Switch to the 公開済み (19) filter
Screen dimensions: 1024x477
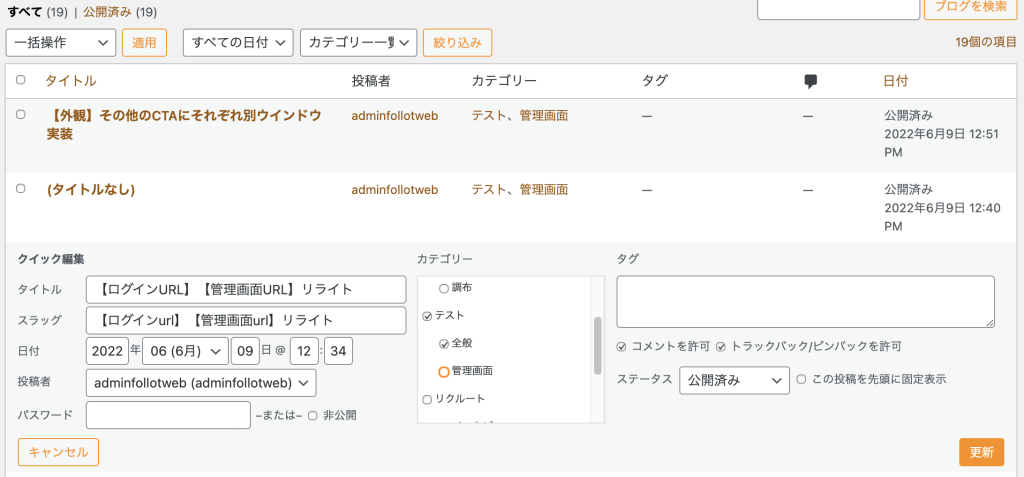coord(120,12)
